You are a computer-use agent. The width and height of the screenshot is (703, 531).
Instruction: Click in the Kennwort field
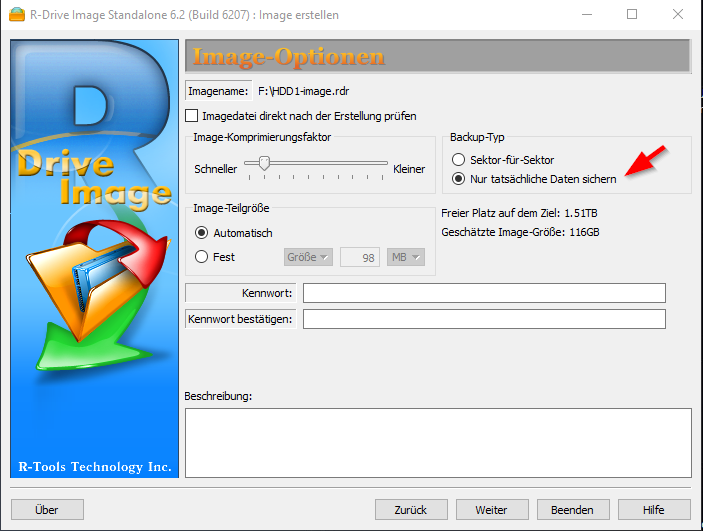[x=484, y=293]
